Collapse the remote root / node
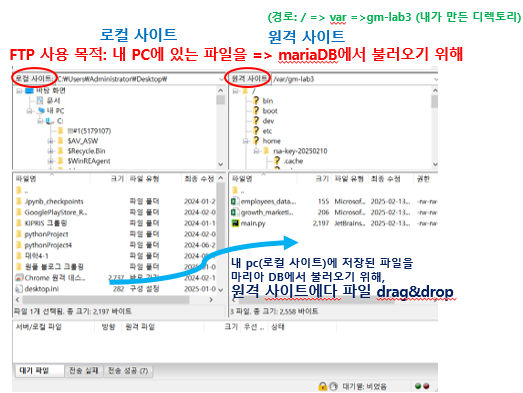The width and height of the screenshot is (523, 393). (x=235, y=91)
